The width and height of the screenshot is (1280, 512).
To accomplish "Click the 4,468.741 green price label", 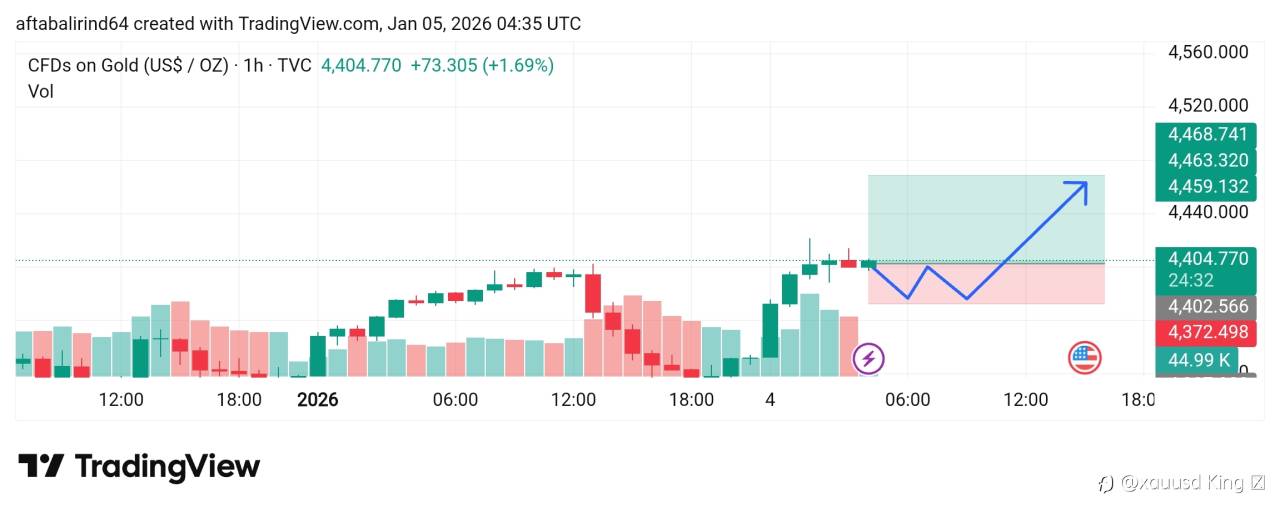I will coord(1201,135).
